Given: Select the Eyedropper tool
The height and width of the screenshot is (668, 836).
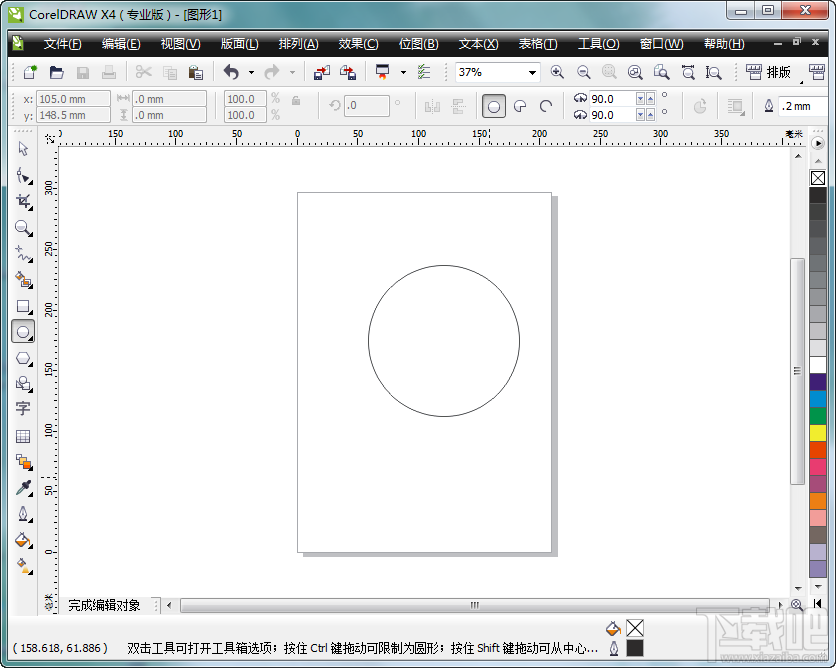Looking at the screenshot, I should [23, 488].
